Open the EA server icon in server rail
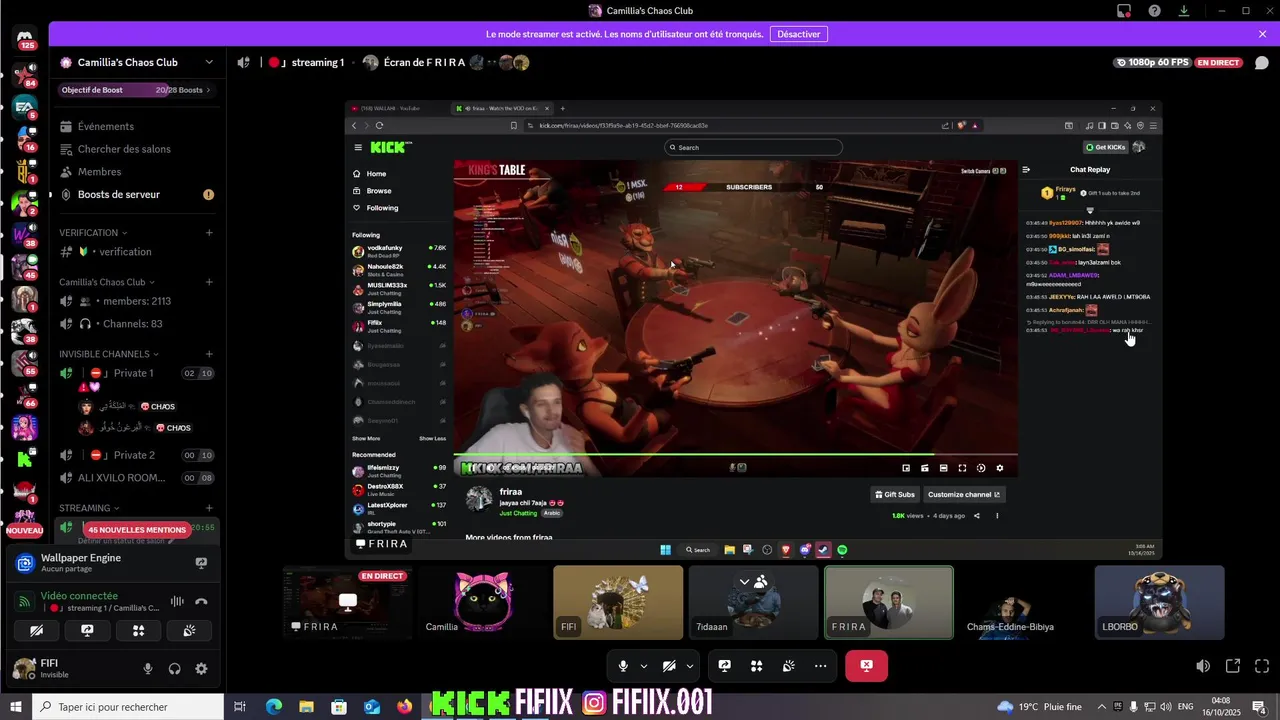 click(x=25, y=106)
